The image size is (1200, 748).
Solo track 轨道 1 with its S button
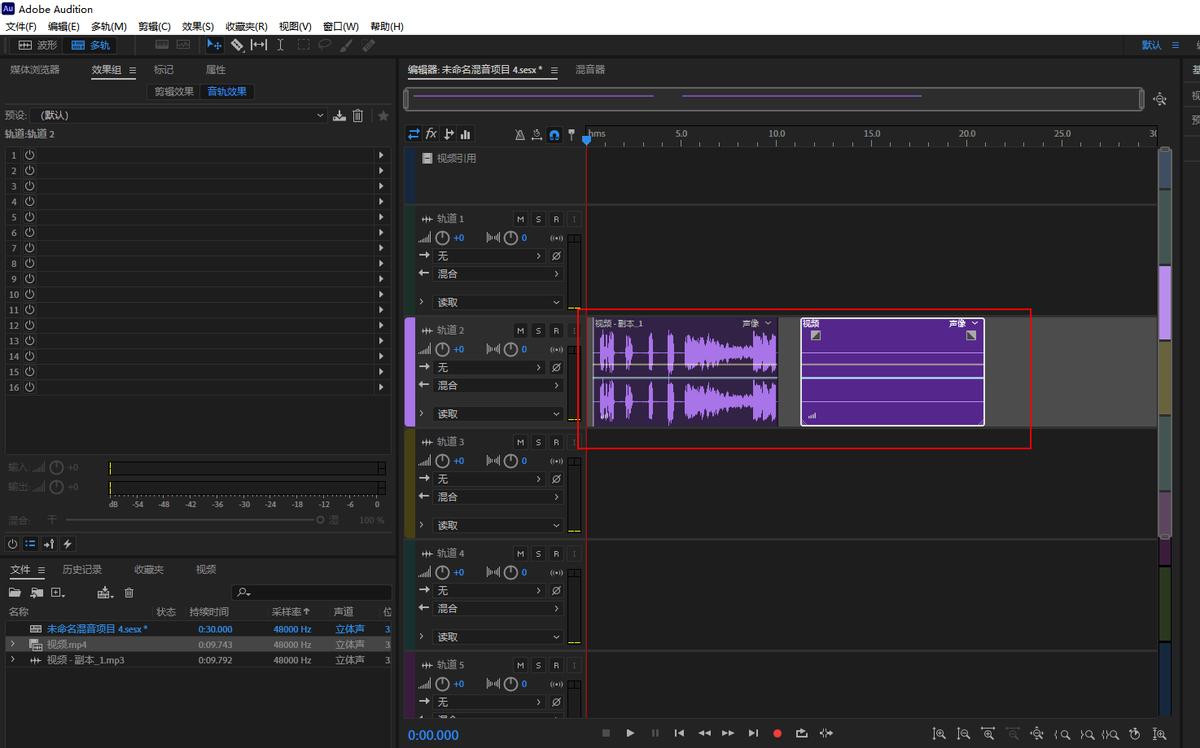pos(538,218)
